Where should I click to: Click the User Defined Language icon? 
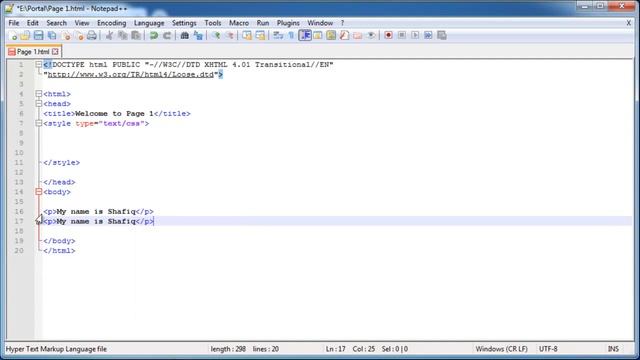(x=318, y=36)
